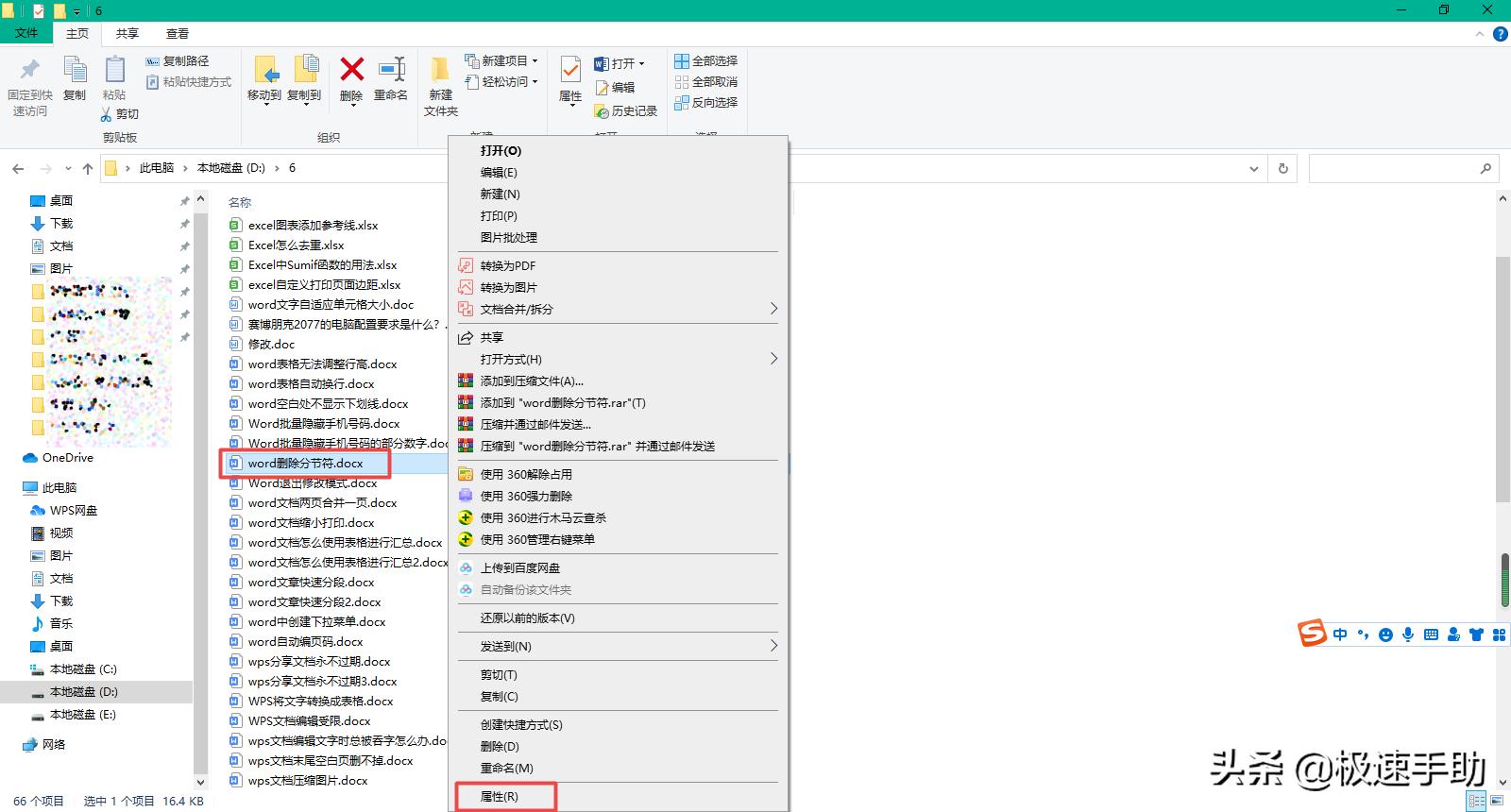Click the Up one level arrow
This screenshot has width=1511, height=812.
(x=88, y=169)
